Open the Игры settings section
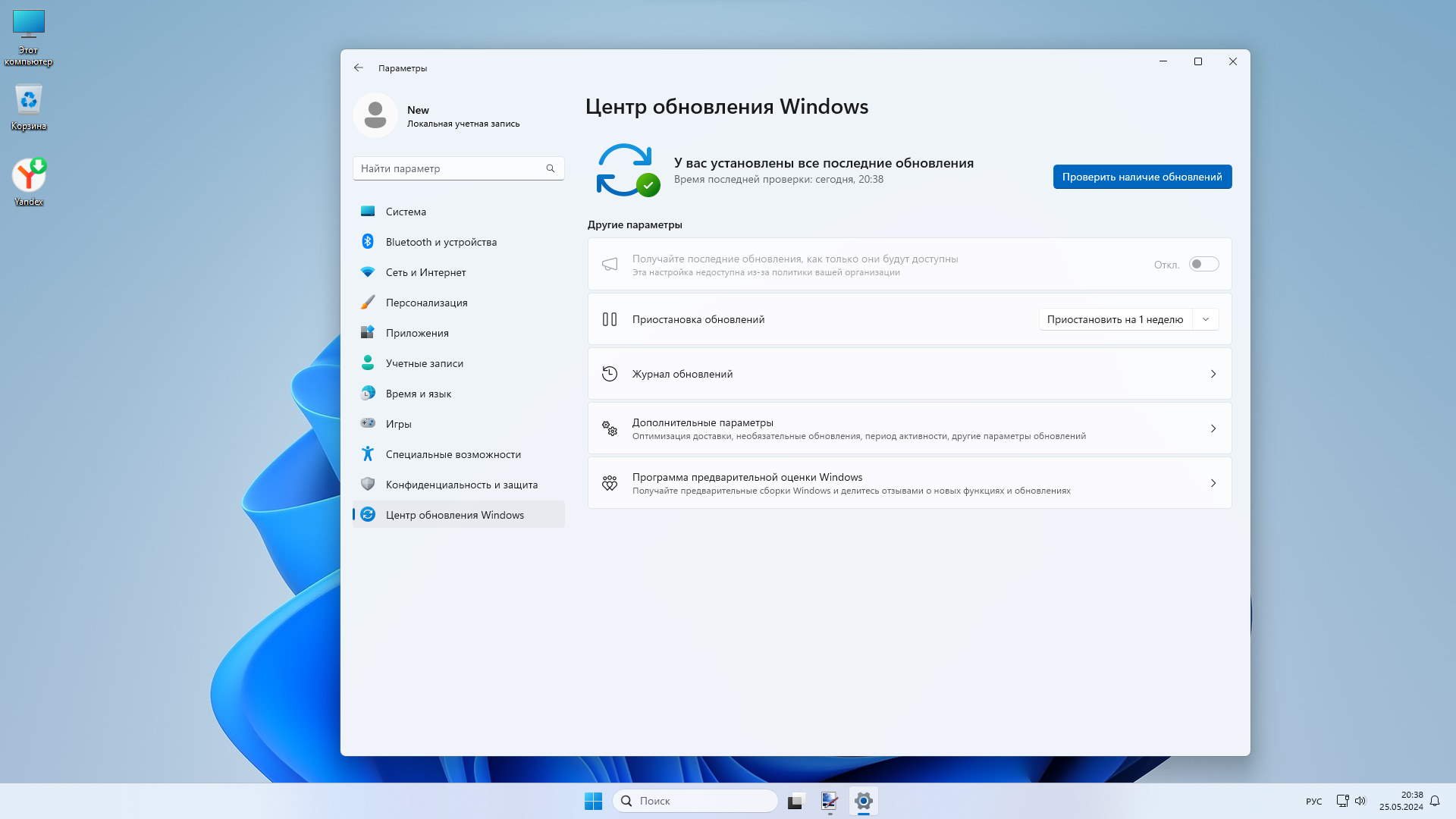The width and height of the screenshot is (1456, 819). pos(398,424)
